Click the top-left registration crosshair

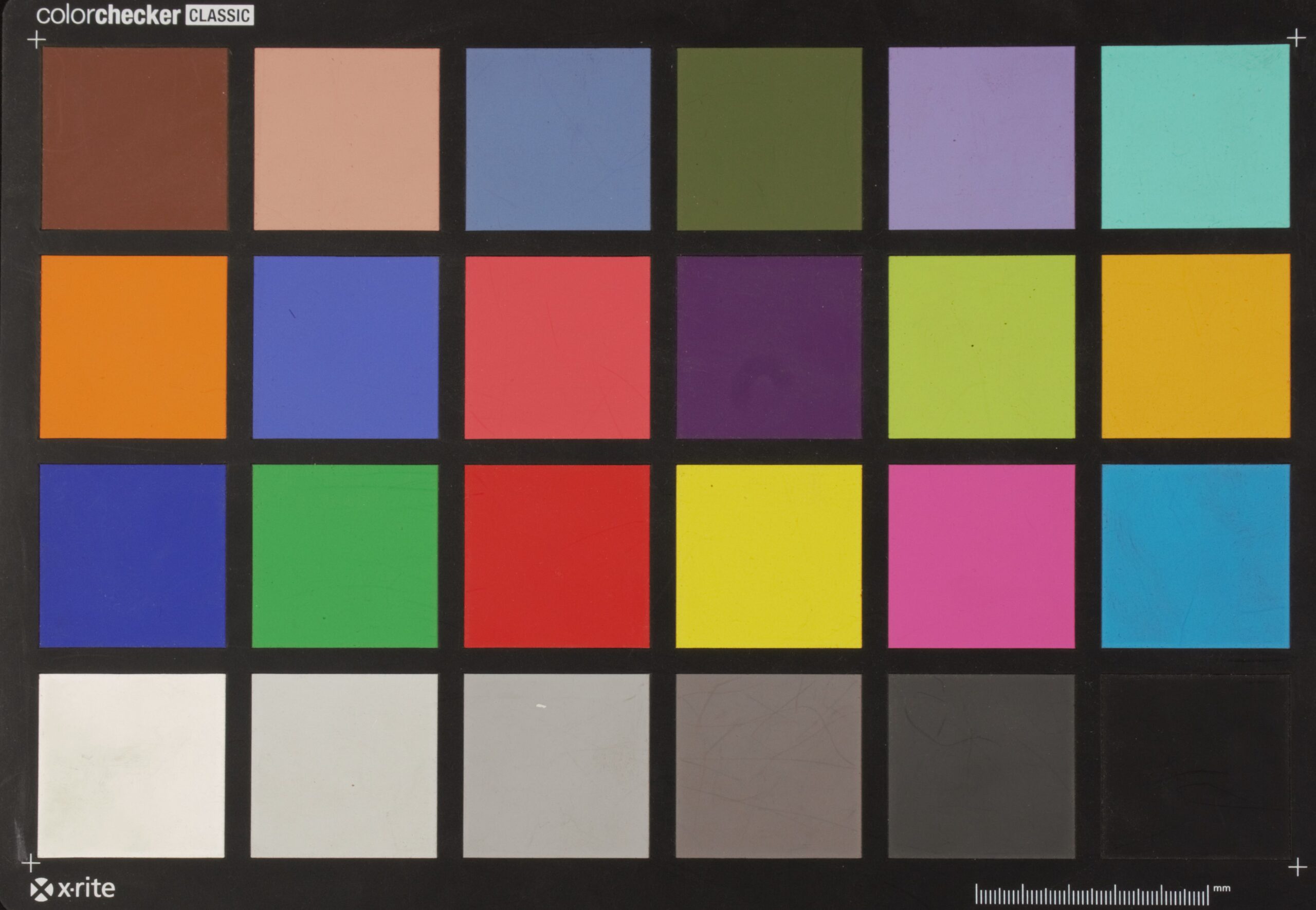36,40
